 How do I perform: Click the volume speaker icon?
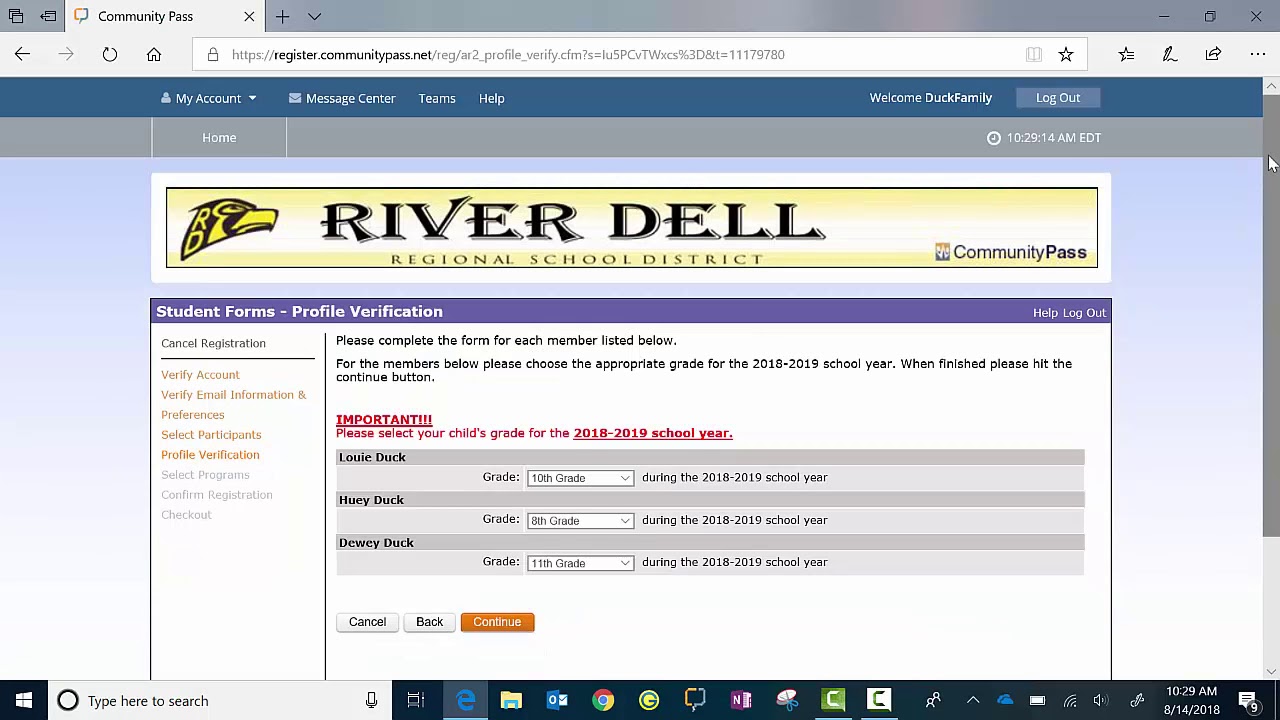pos(1101,701)
